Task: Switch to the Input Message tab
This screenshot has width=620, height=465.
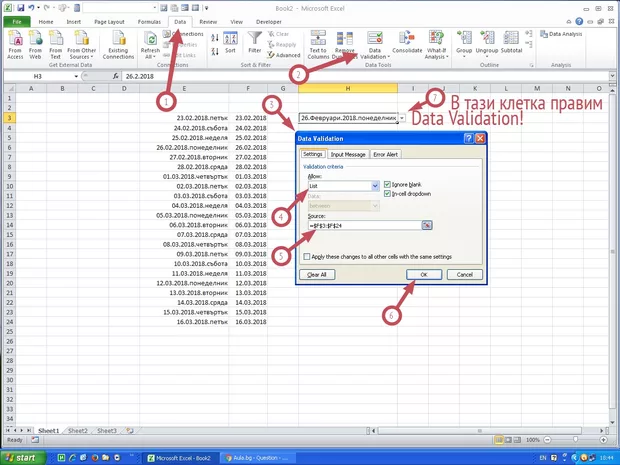Action: click(x=348, y=154)
